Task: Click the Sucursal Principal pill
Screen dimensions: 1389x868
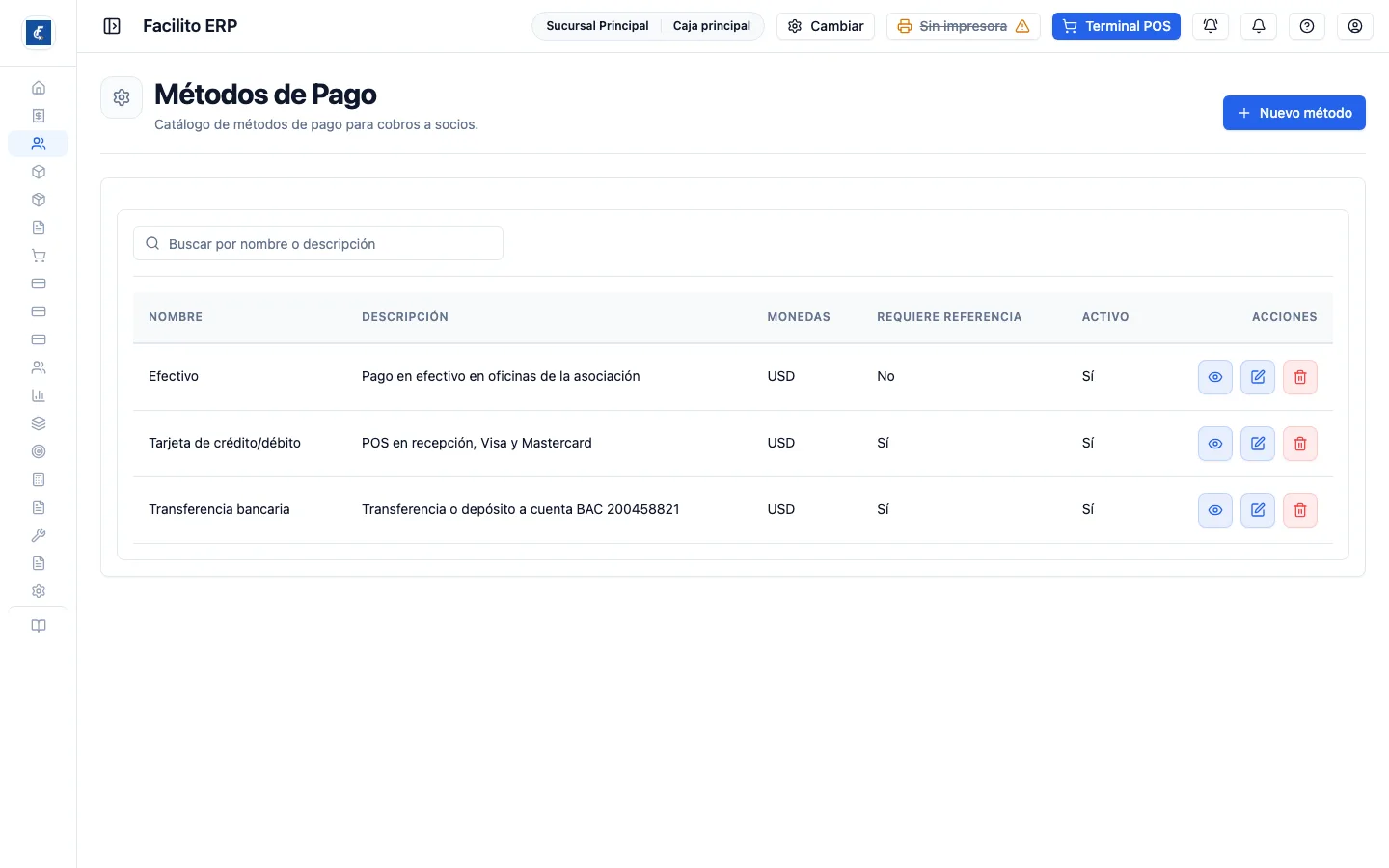Action: (597, 26)
